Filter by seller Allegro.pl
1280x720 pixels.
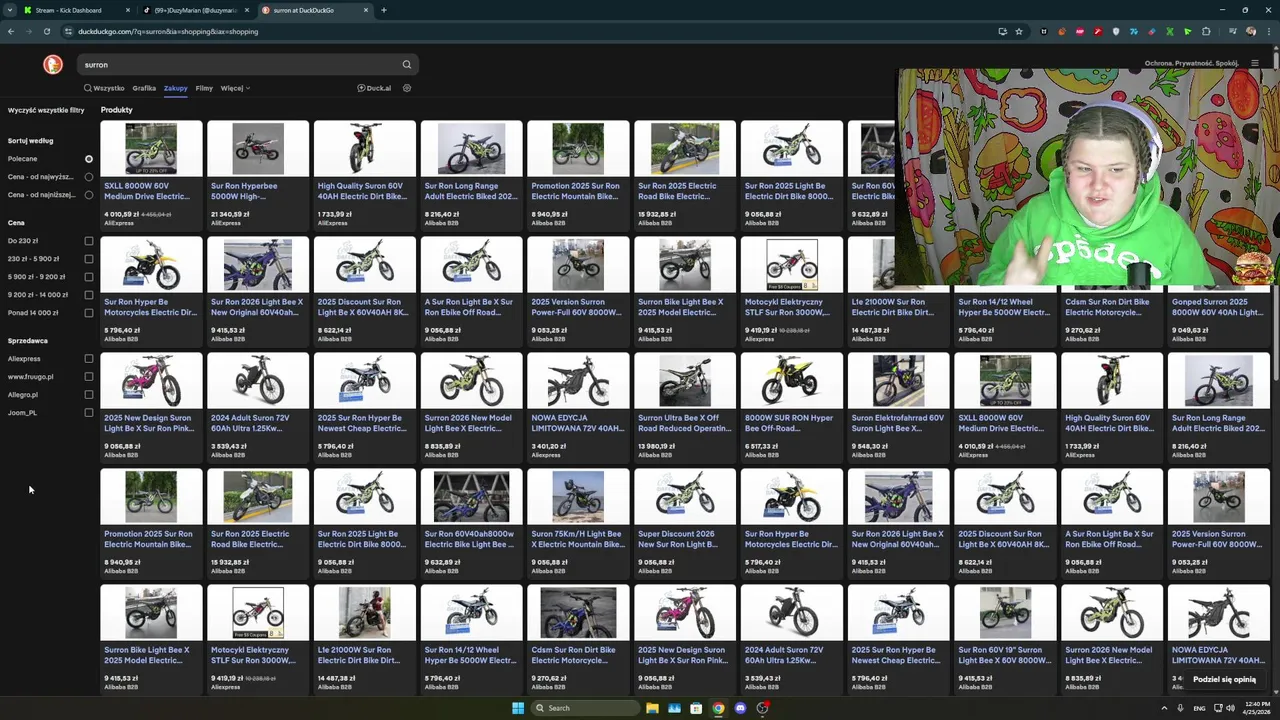click(x=89, y=395)
